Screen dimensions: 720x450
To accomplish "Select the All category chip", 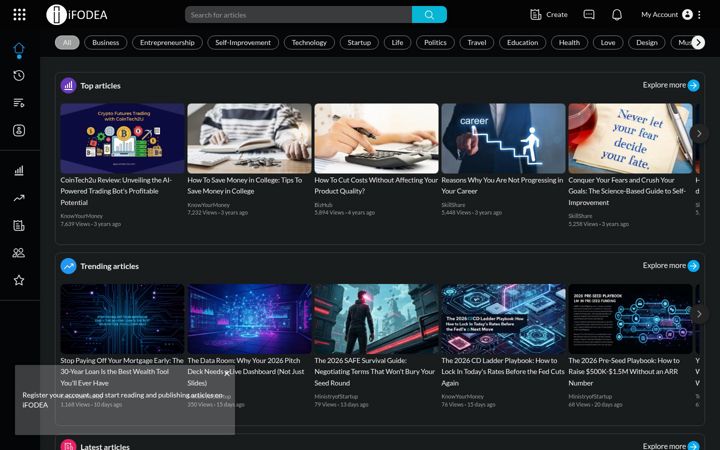I will (x=67, y=43).
